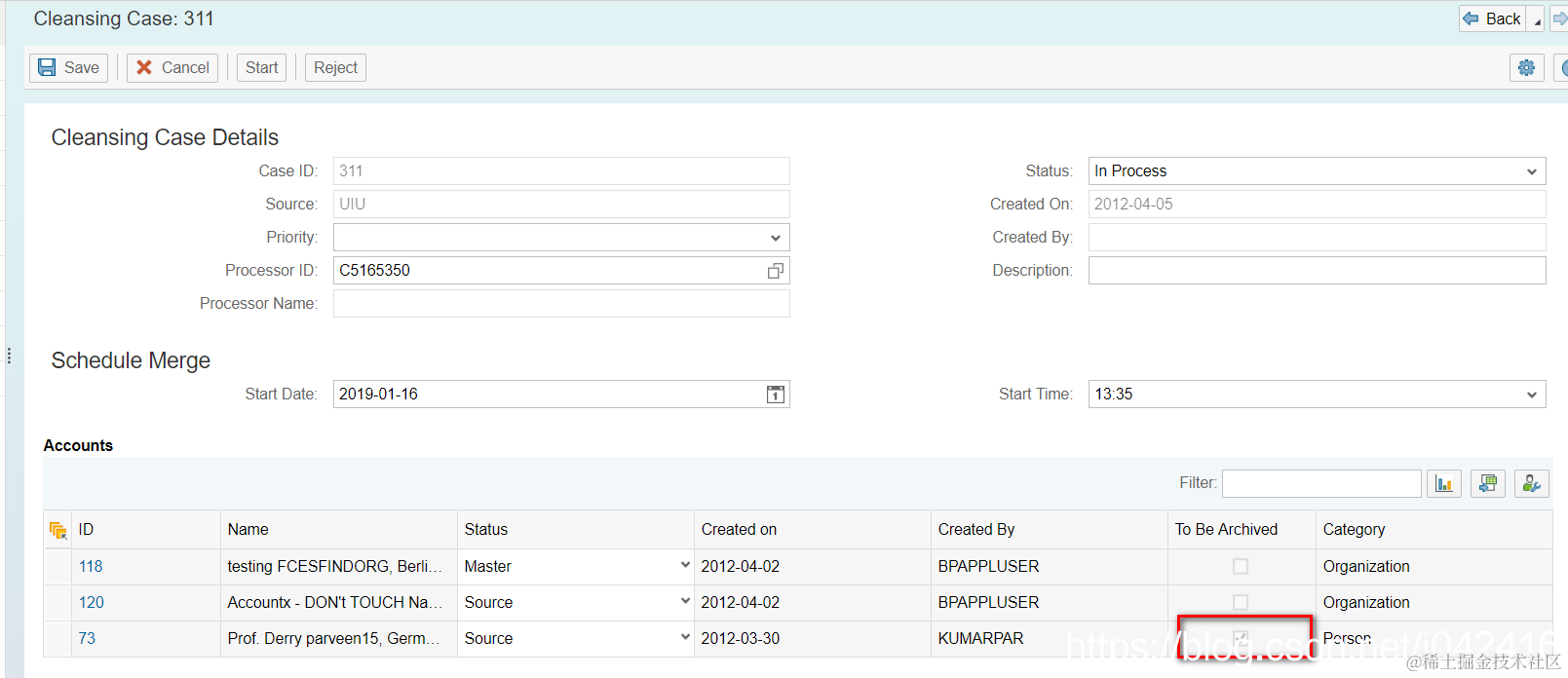
Task: Click the Created By field
Action: 1317,238
